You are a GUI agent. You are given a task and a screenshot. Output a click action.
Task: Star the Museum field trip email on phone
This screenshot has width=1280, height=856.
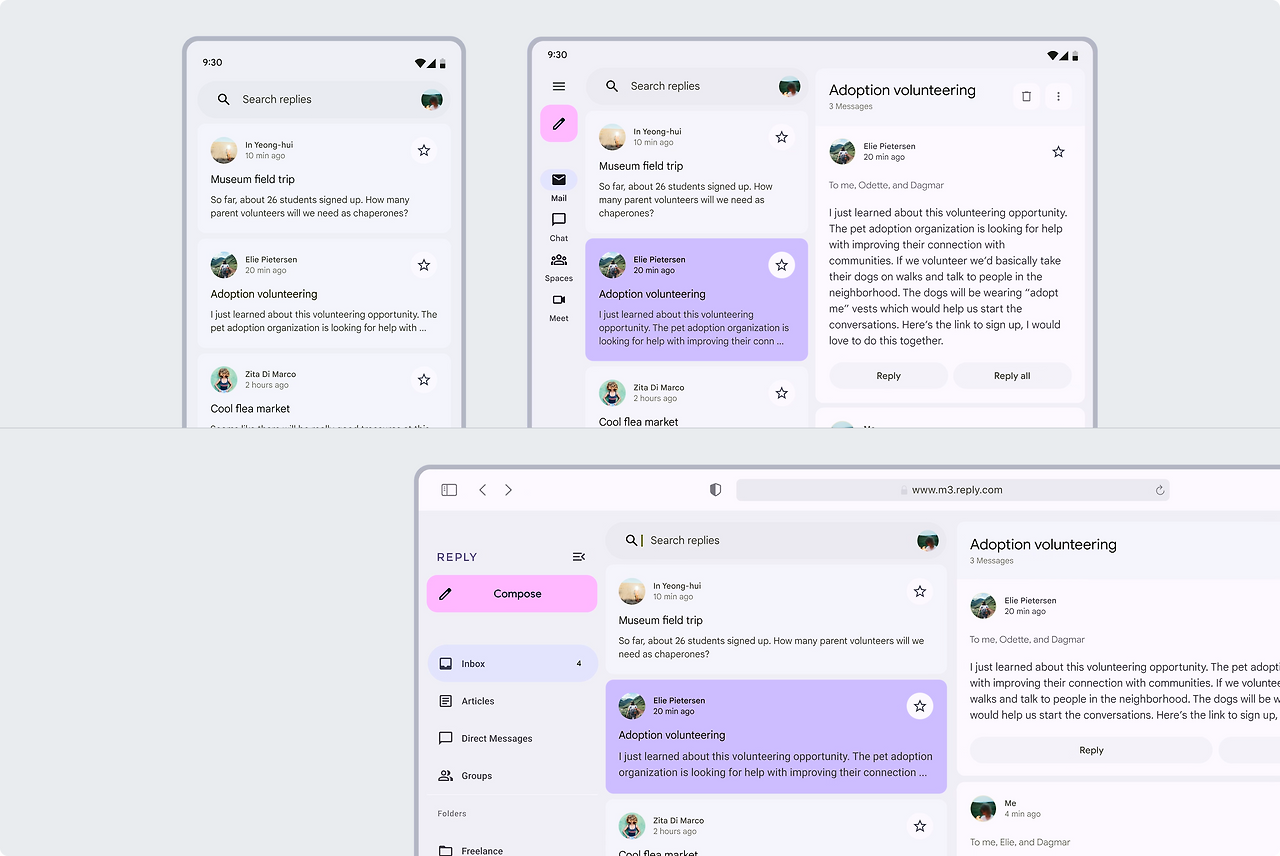point(424,150)
